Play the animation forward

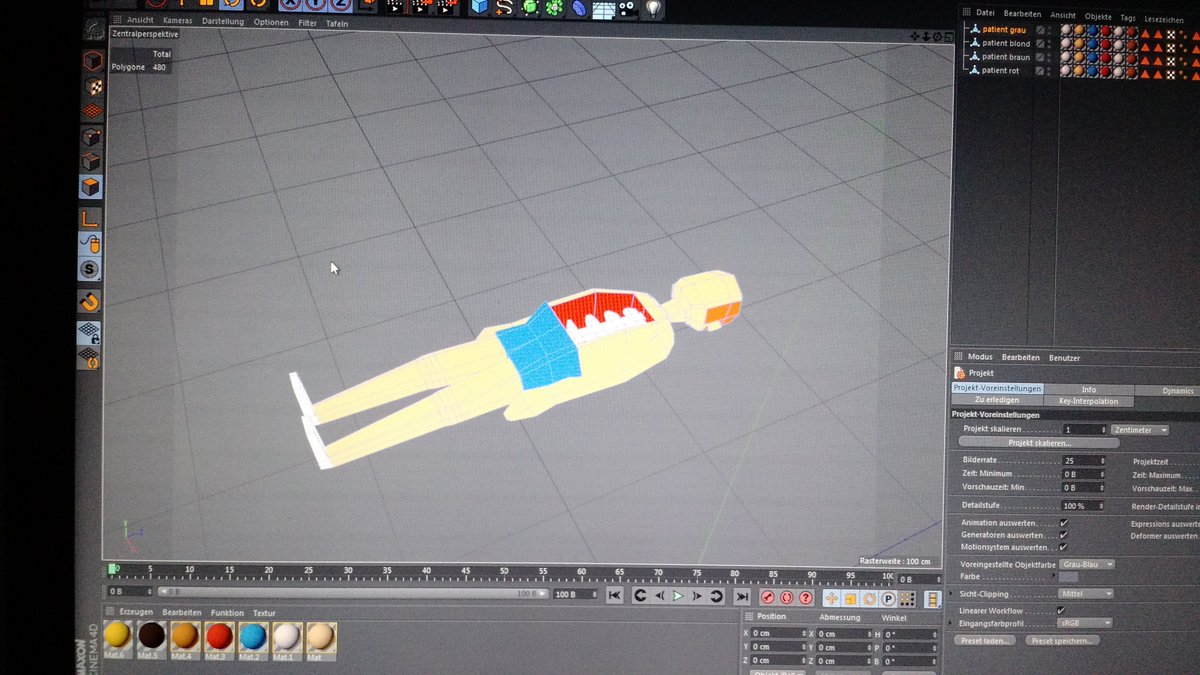click(678, 596)
